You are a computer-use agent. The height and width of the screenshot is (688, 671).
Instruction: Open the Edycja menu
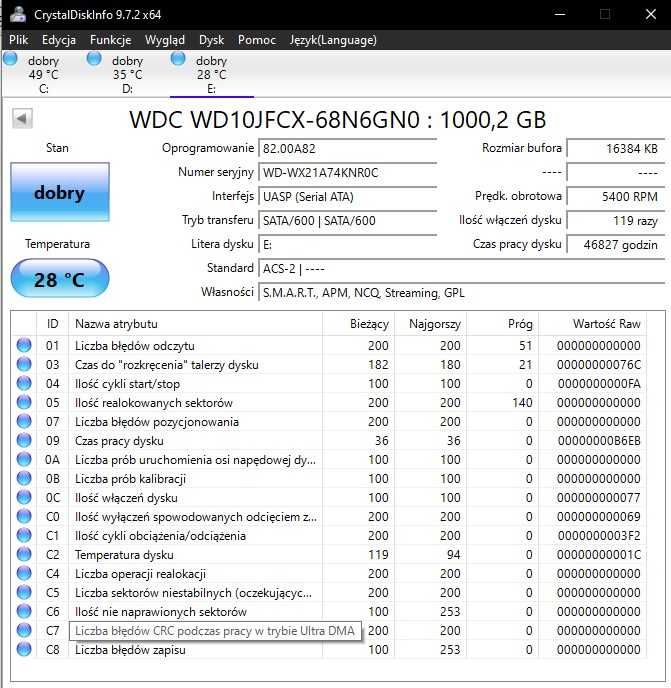(59, 40)
